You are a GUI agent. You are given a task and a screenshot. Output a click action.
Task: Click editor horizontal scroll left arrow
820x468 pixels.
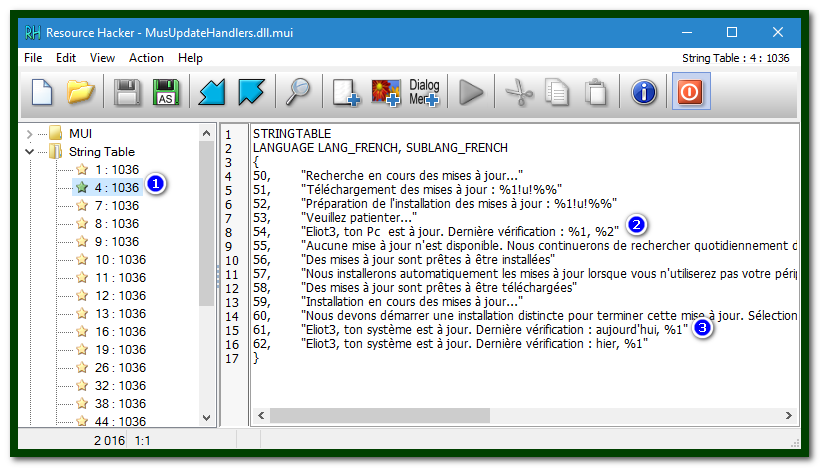(261, 415)
